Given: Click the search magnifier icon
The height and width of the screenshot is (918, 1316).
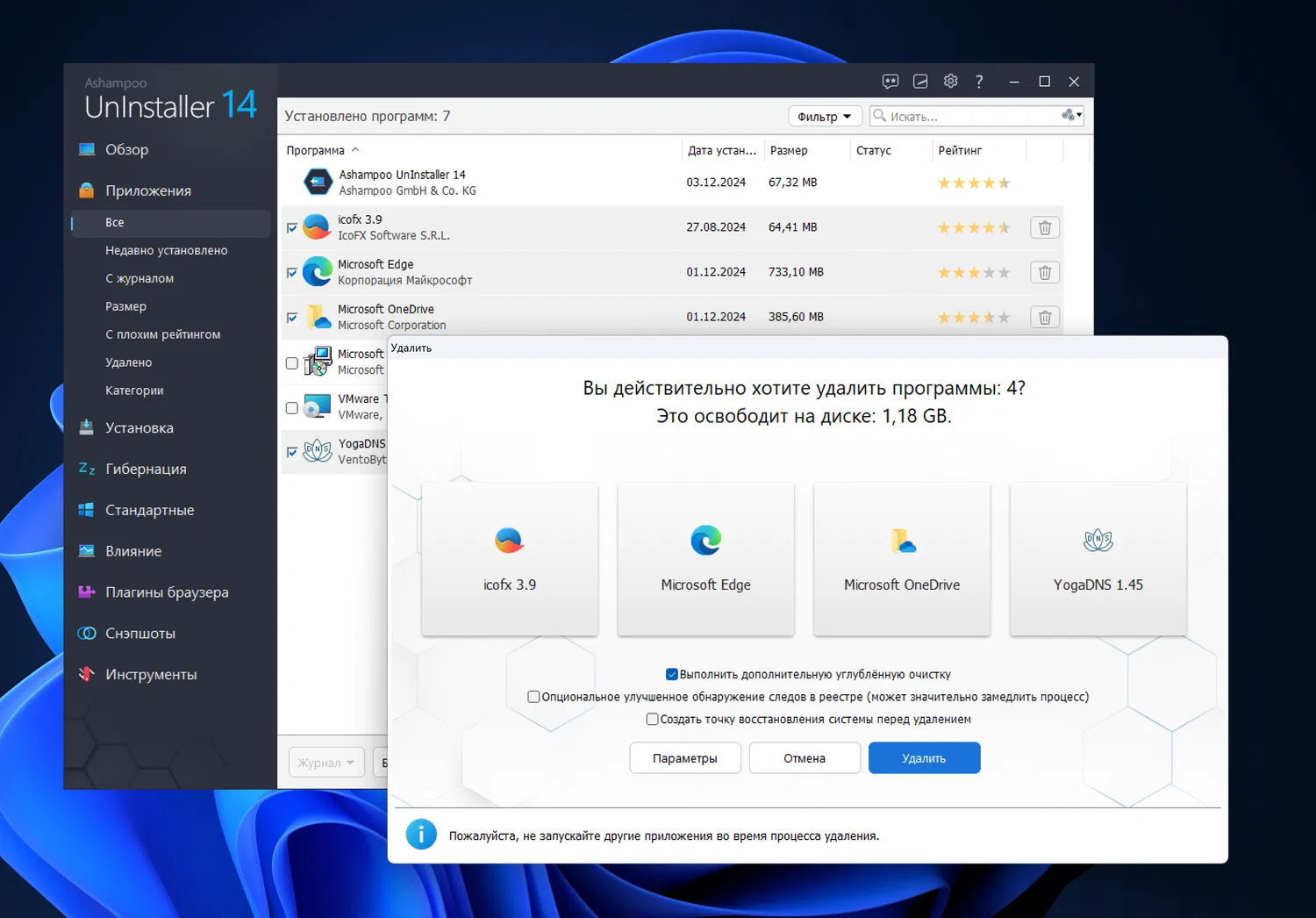Looking at the screenshot, I should 879,116.
